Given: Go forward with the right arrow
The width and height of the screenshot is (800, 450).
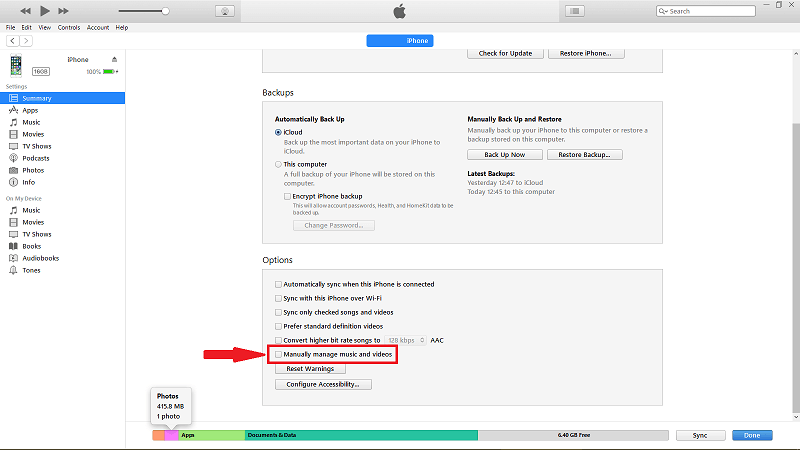Looking at the screenshot, I should [26, 41].
